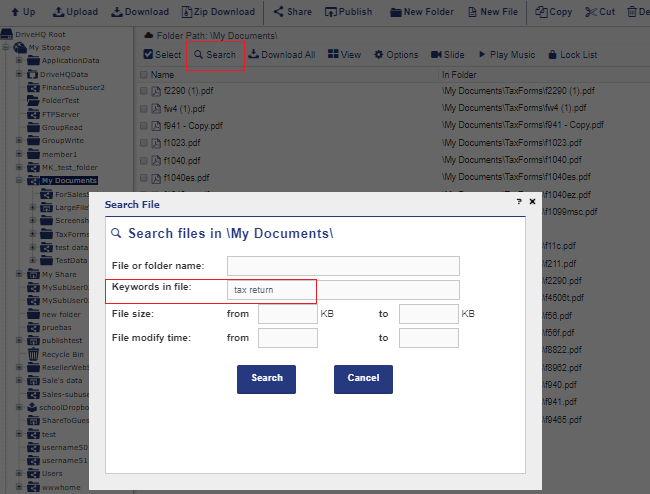Open the Options menu
This screenshot has height=494, width=650.
(x=396, y=54)
